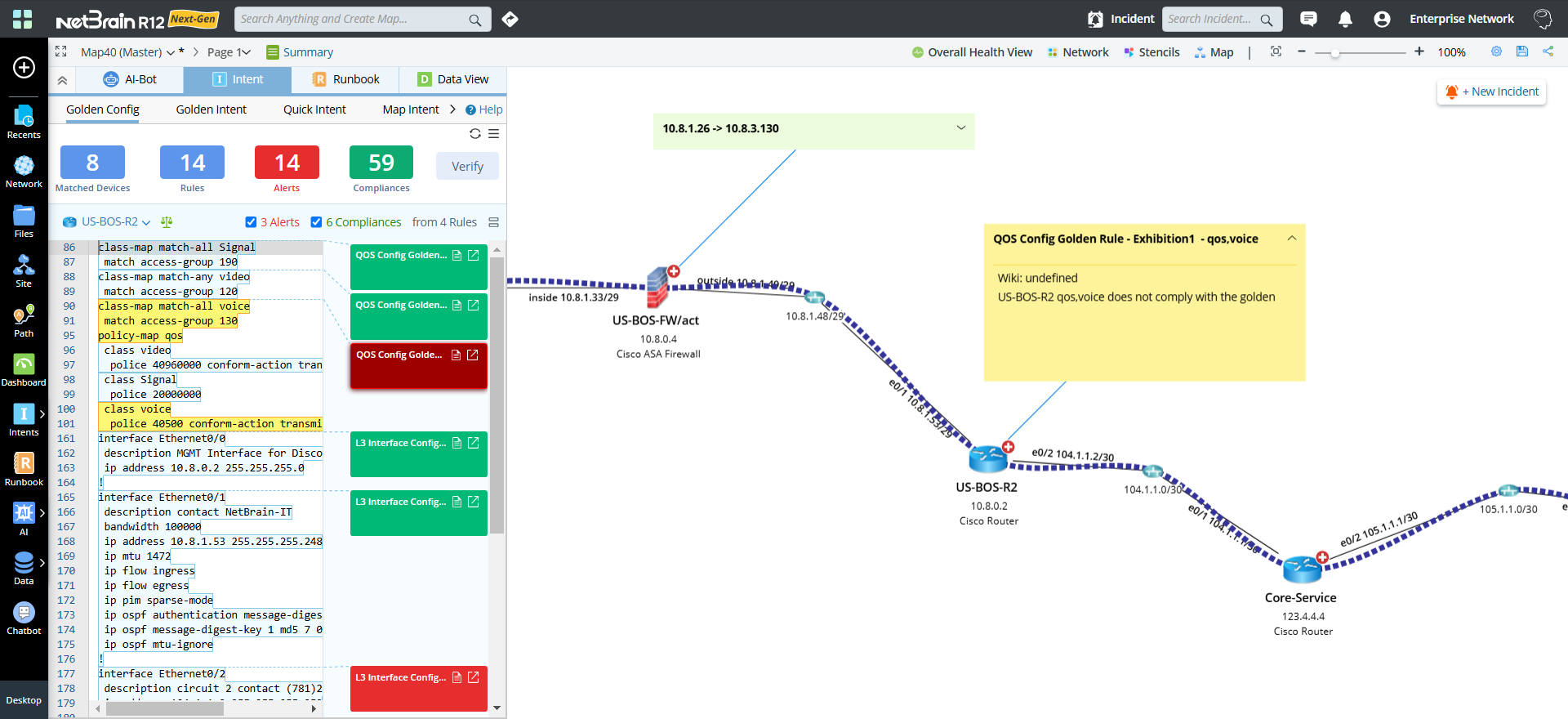Click the config list vertical scrollbar

coord(497,395)
